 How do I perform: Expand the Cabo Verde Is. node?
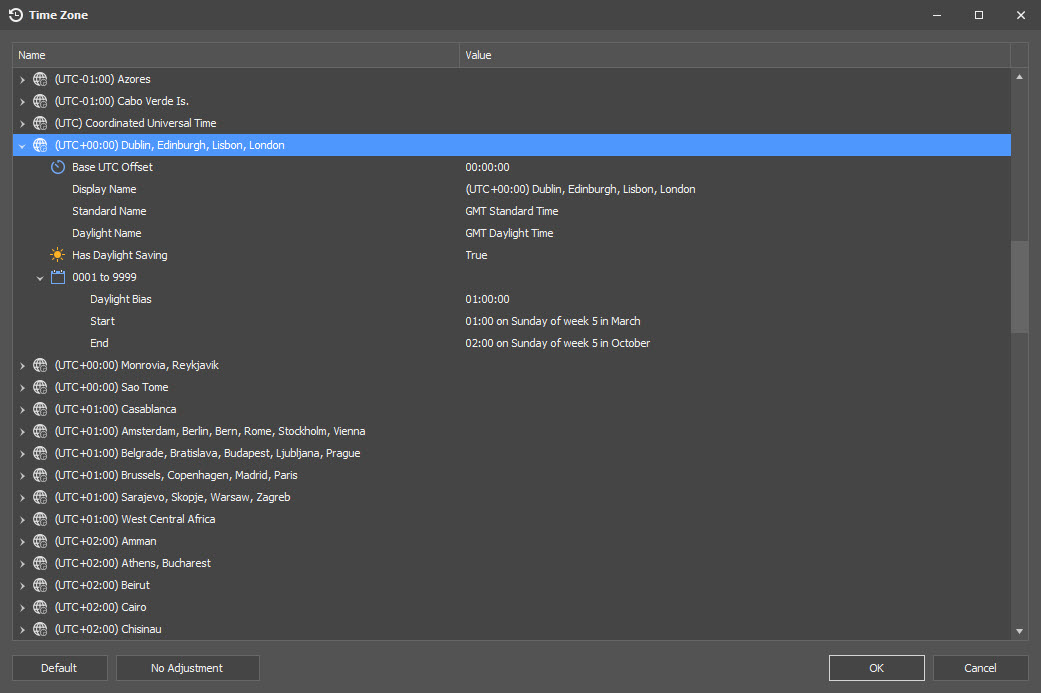tap(22, 102)
